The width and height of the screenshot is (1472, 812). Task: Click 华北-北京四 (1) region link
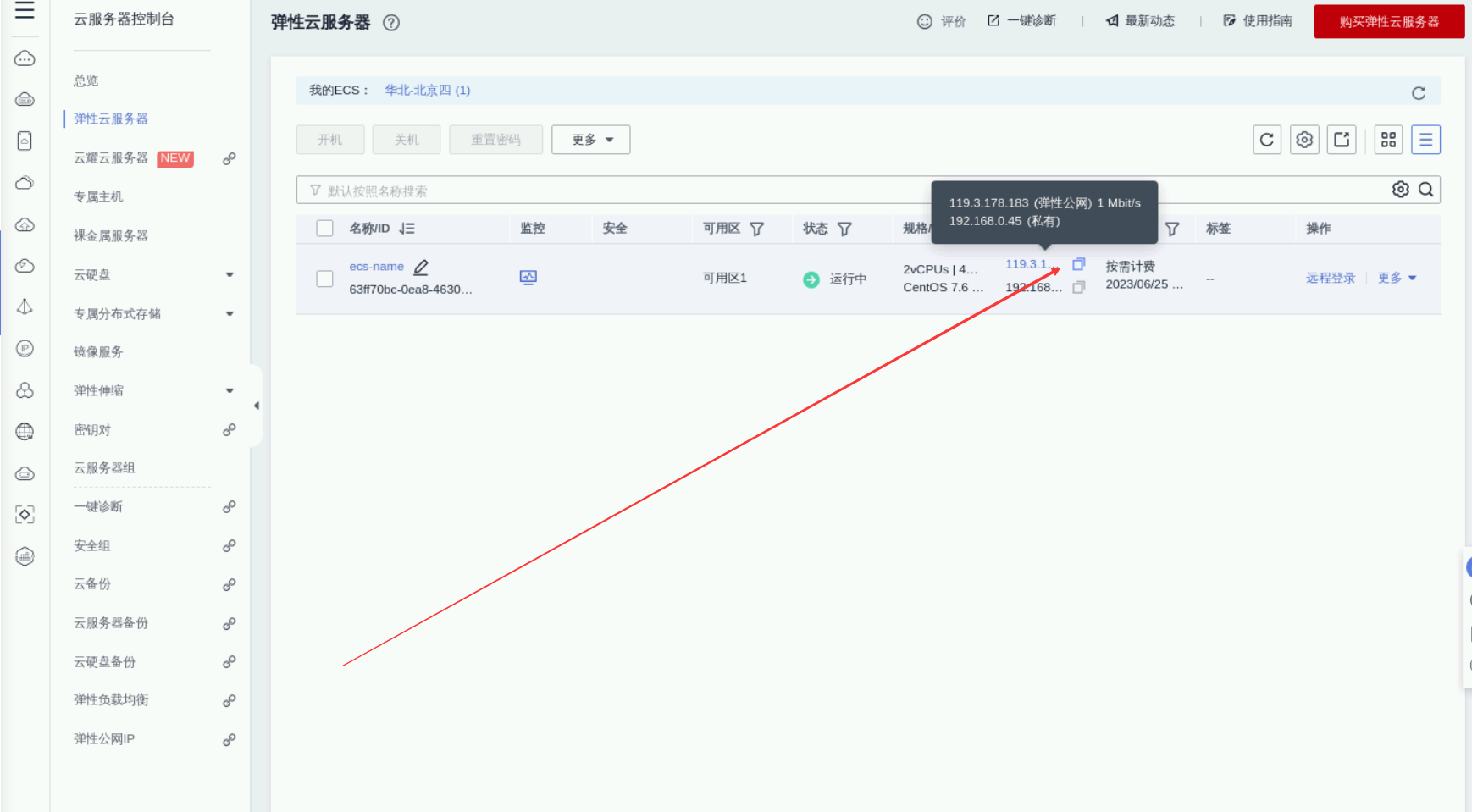(428, 90)
